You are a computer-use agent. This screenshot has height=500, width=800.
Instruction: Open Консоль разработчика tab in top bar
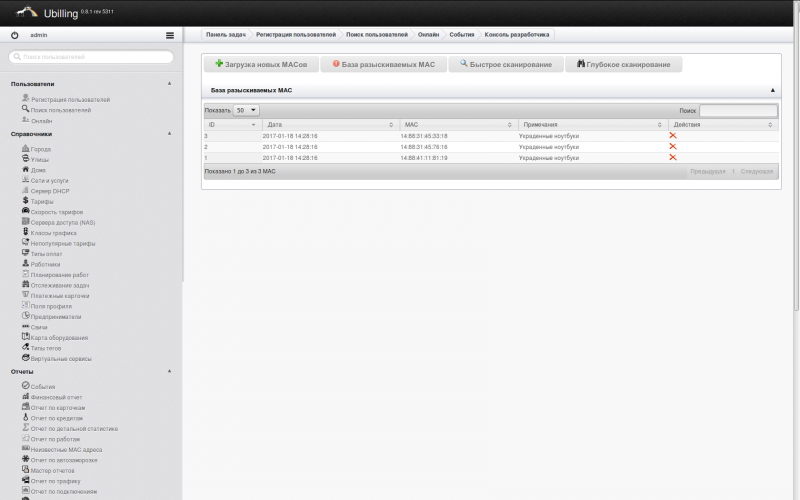click(x=517, y=35)
